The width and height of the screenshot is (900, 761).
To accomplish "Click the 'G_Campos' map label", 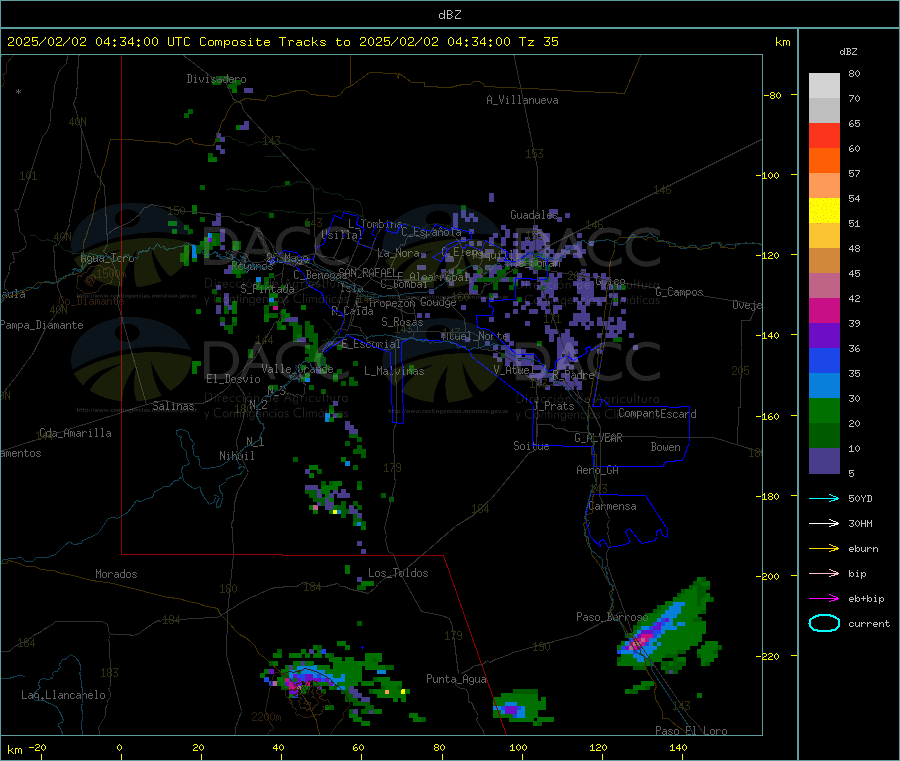I will (679, 292).
